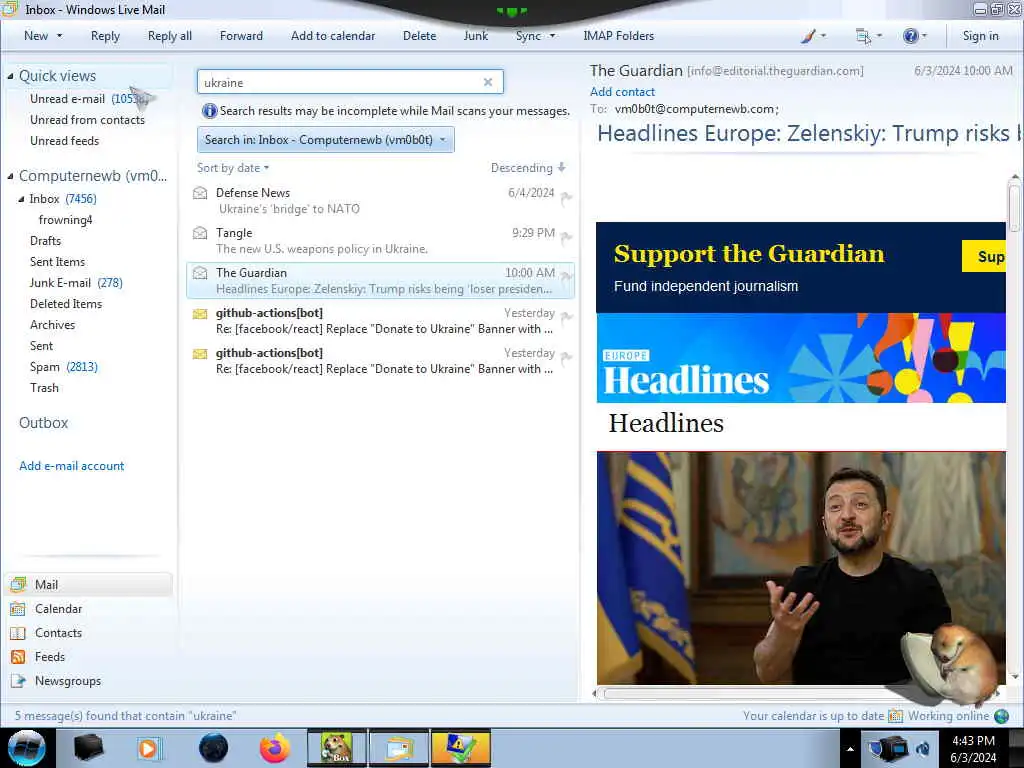
Task: Show hidden tray icons arrow
Action: (x=850, y=749)
